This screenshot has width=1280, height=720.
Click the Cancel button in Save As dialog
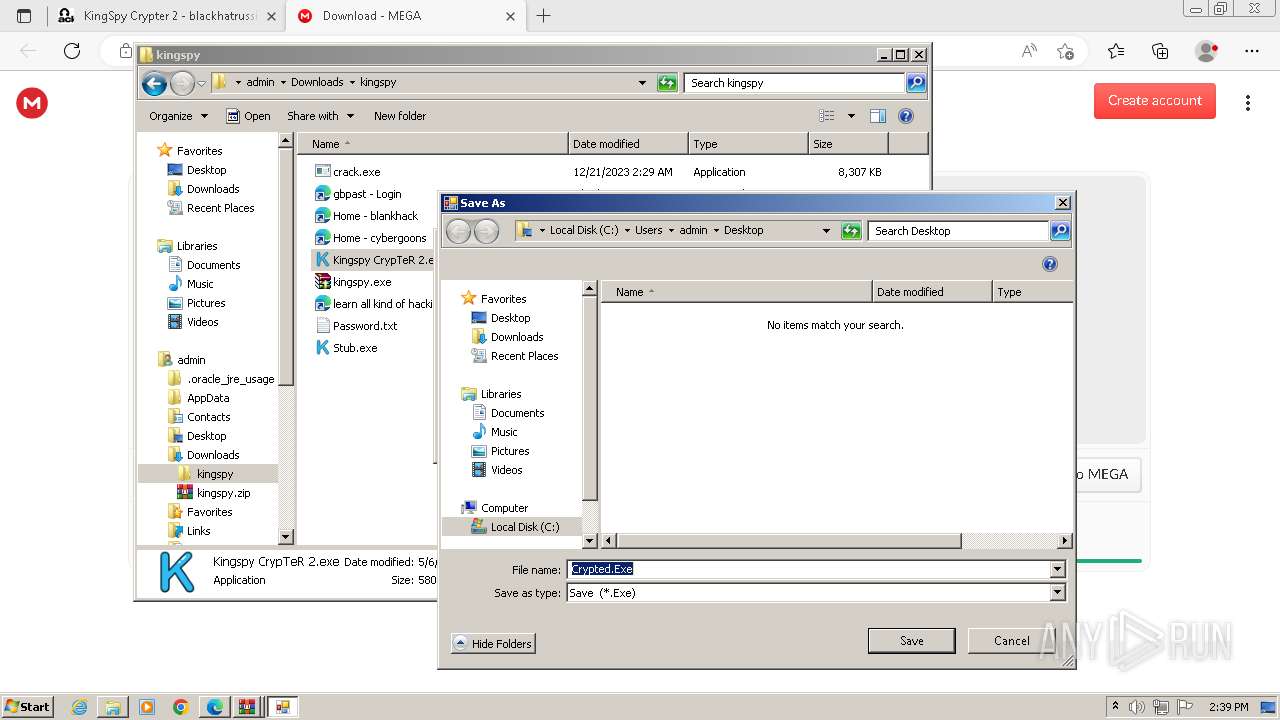pyautogui.click(x=1011, y=641)
